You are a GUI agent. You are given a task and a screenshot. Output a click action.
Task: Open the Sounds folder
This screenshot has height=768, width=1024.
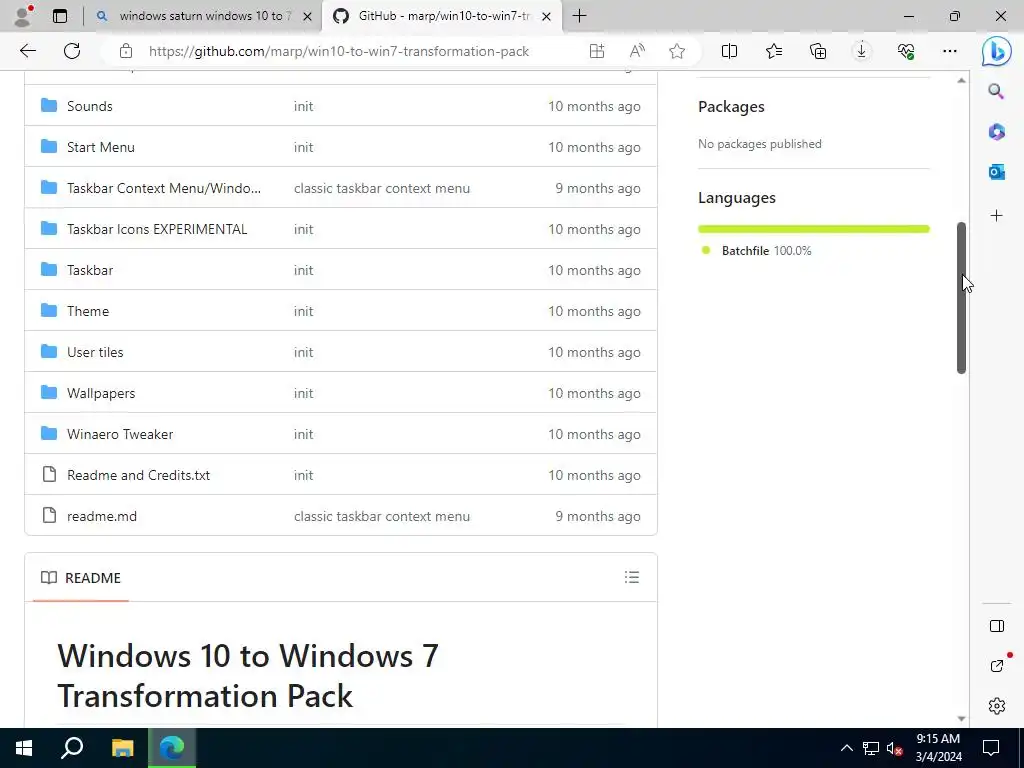point(89,106)
